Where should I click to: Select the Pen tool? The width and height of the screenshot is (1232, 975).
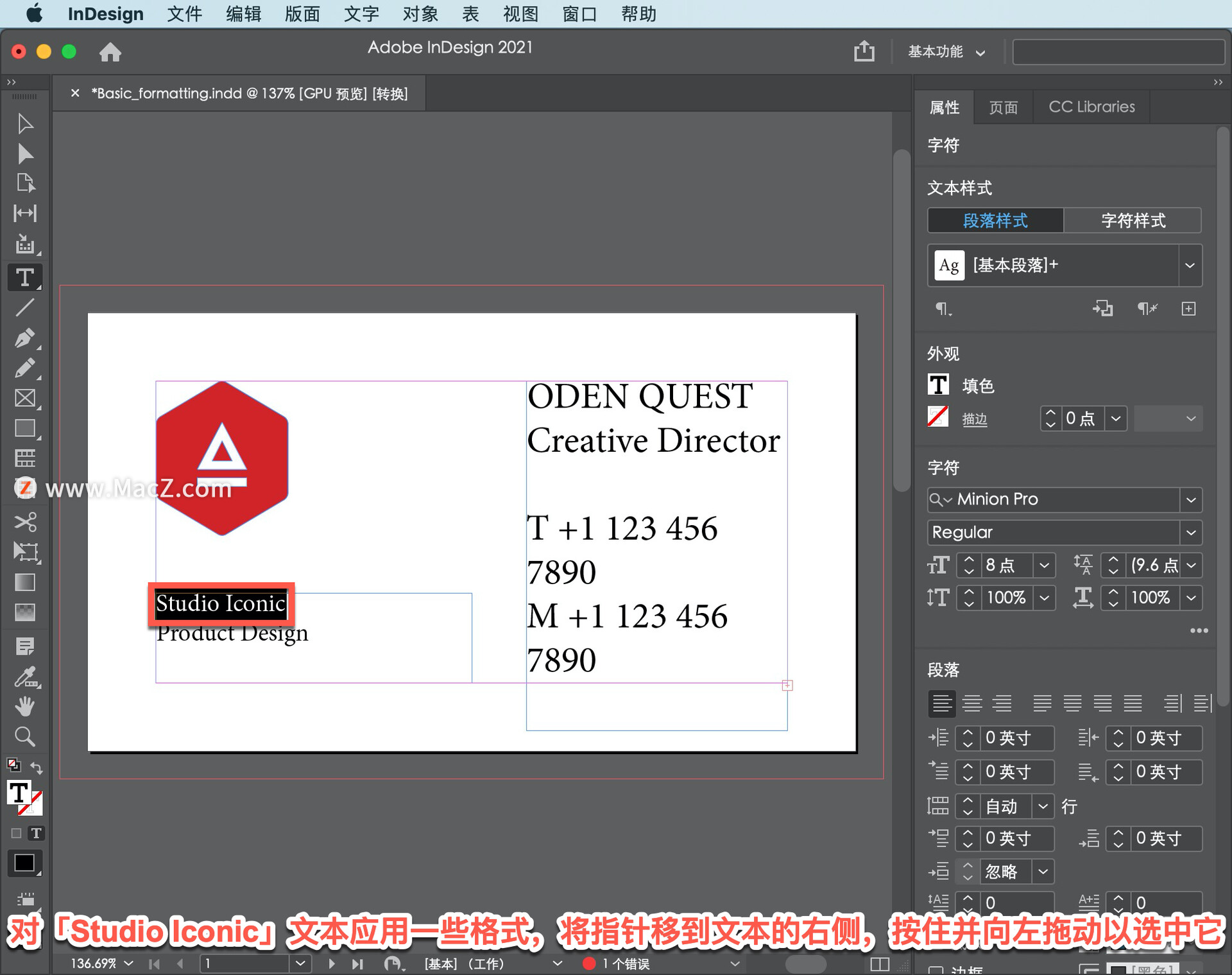coord(25,338)
